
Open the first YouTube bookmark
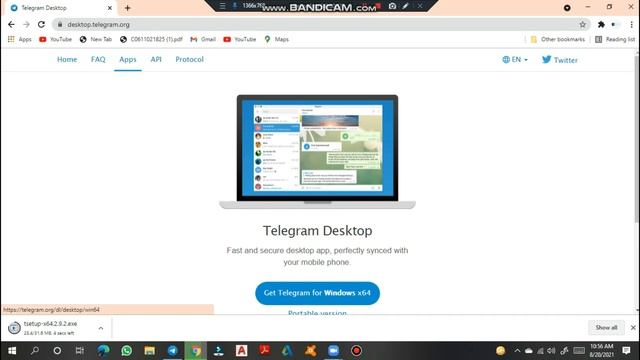[56, 39]
